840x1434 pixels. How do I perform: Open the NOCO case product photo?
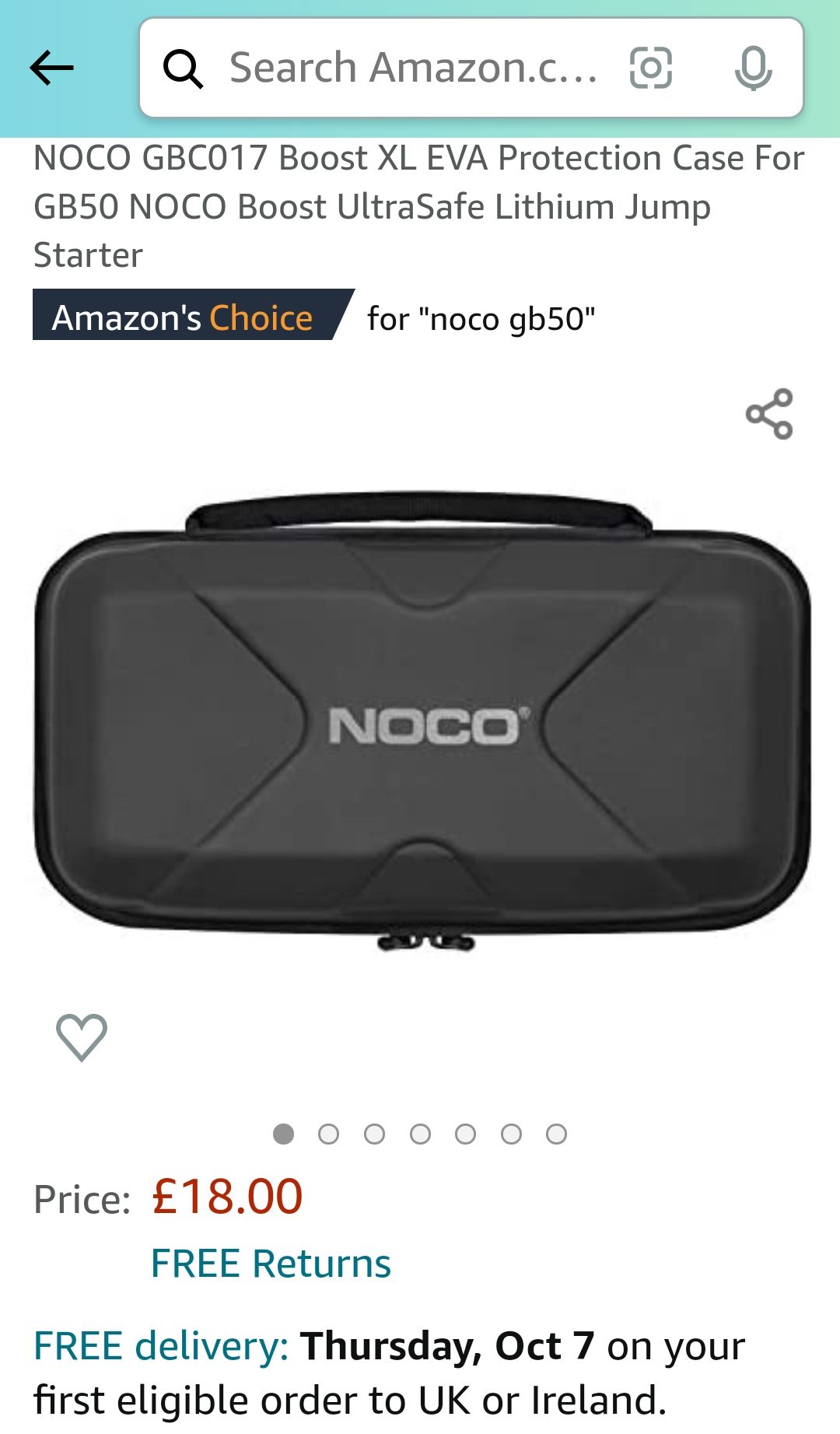coord(422,721)
